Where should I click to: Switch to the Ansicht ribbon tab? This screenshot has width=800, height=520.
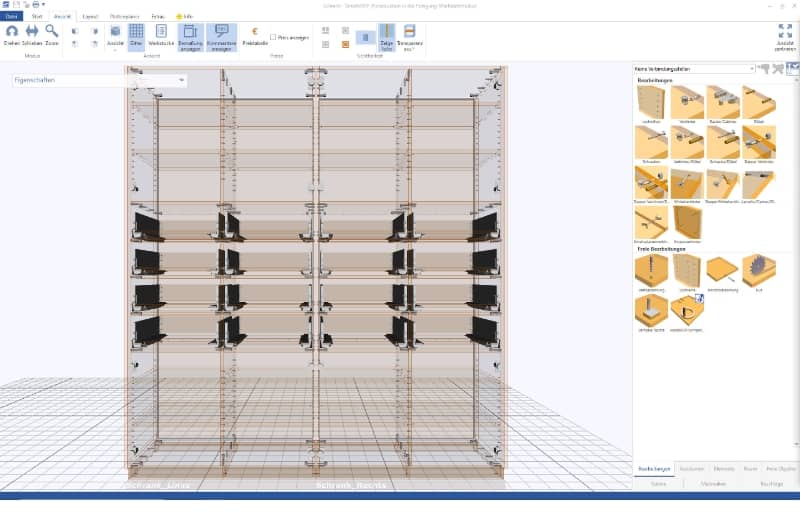click(x=62, y=16)
